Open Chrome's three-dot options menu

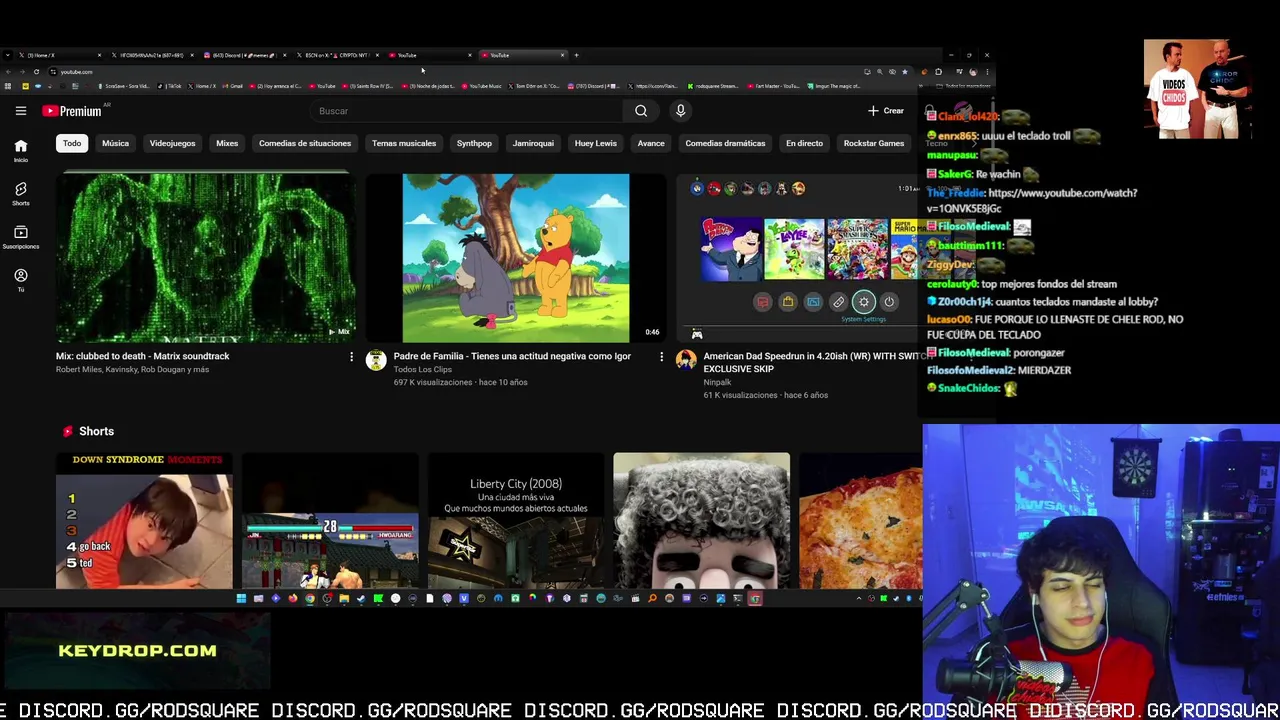(987, 72)
